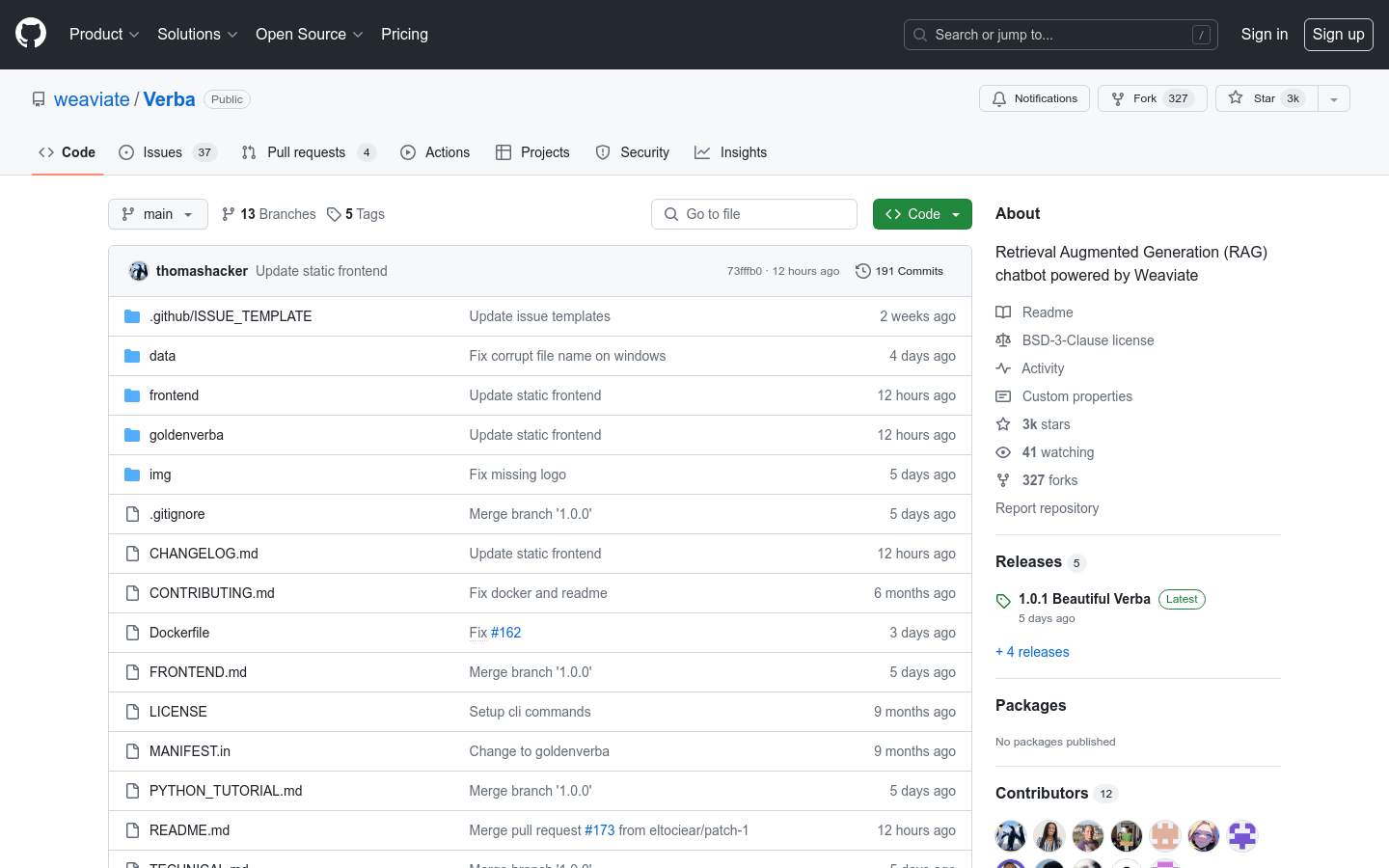Open pull request #173 link

[599, 830]
